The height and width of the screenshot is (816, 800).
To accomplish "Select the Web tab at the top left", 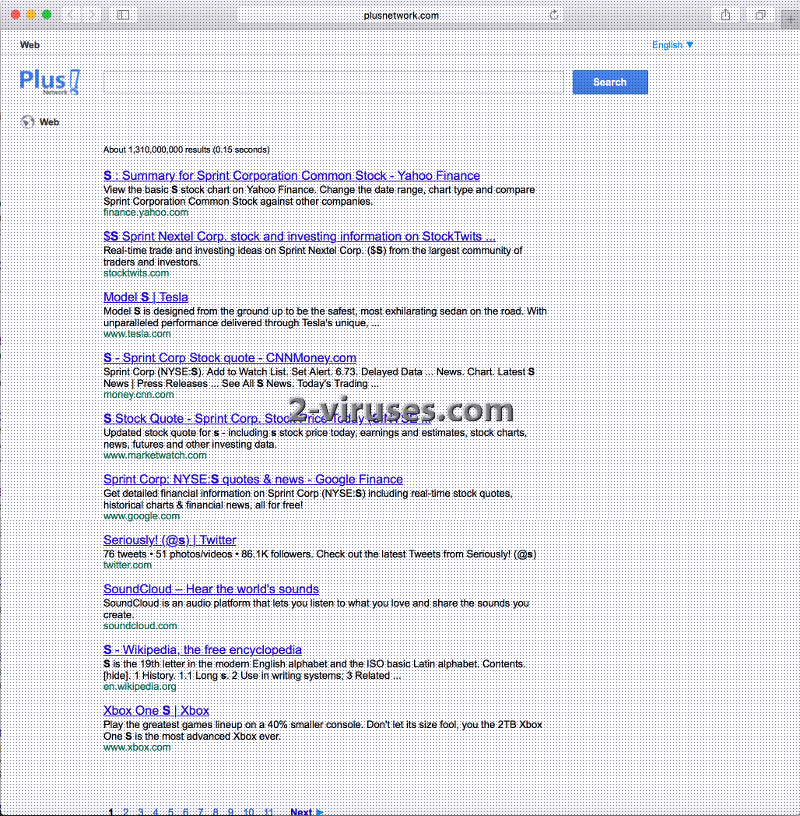I will pyautogui.click(x=29, y=44).
